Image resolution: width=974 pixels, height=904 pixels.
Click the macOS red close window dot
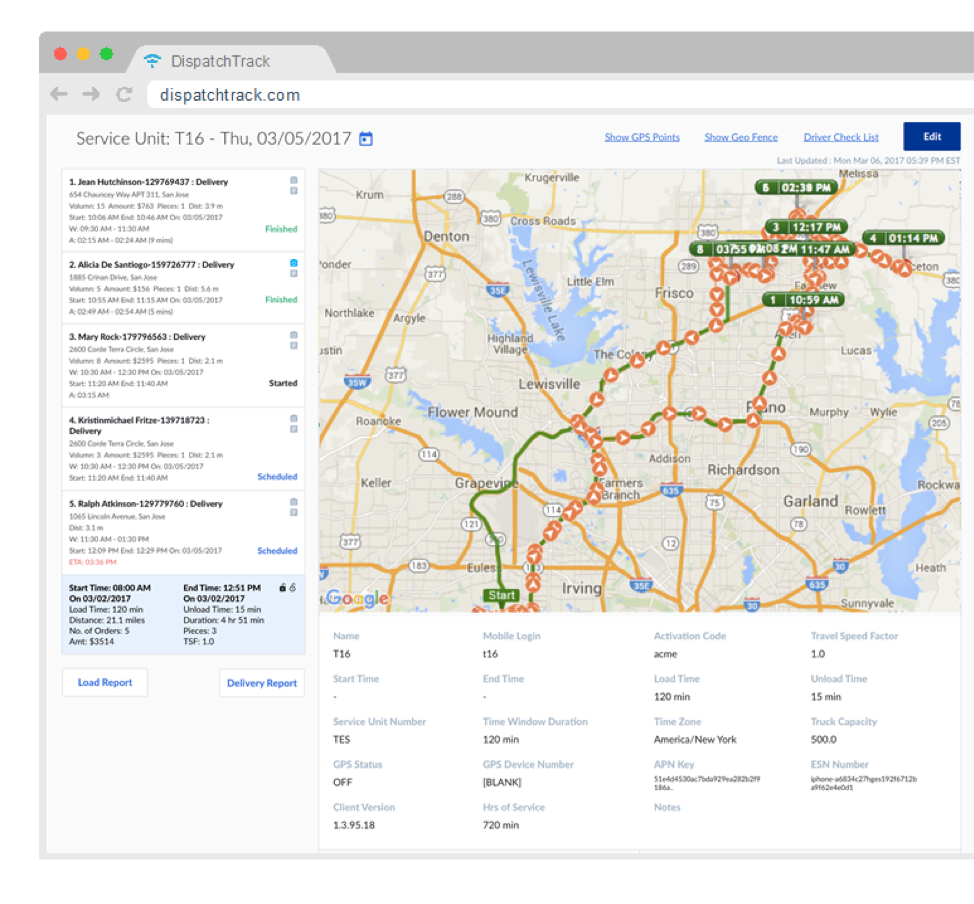pos(60,54)
